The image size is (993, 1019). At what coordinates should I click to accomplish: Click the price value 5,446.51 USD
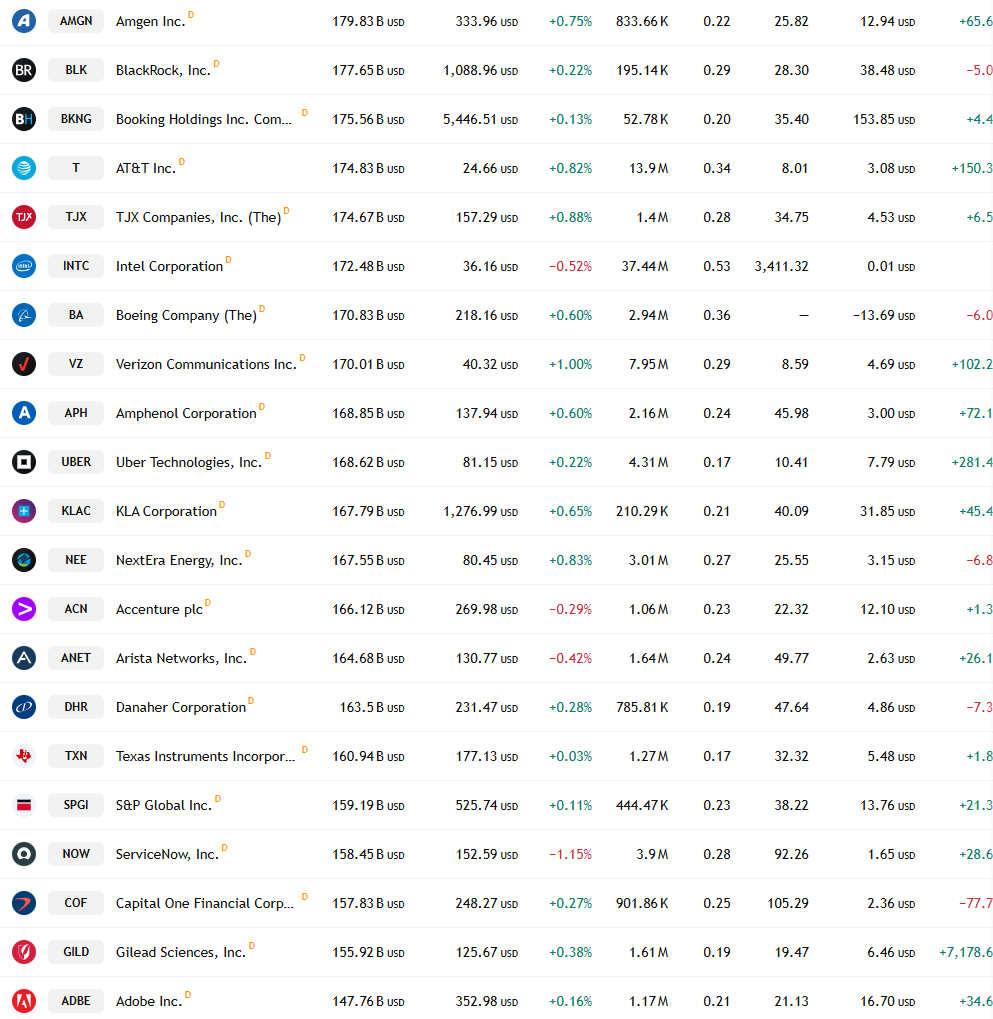(480, 120)
